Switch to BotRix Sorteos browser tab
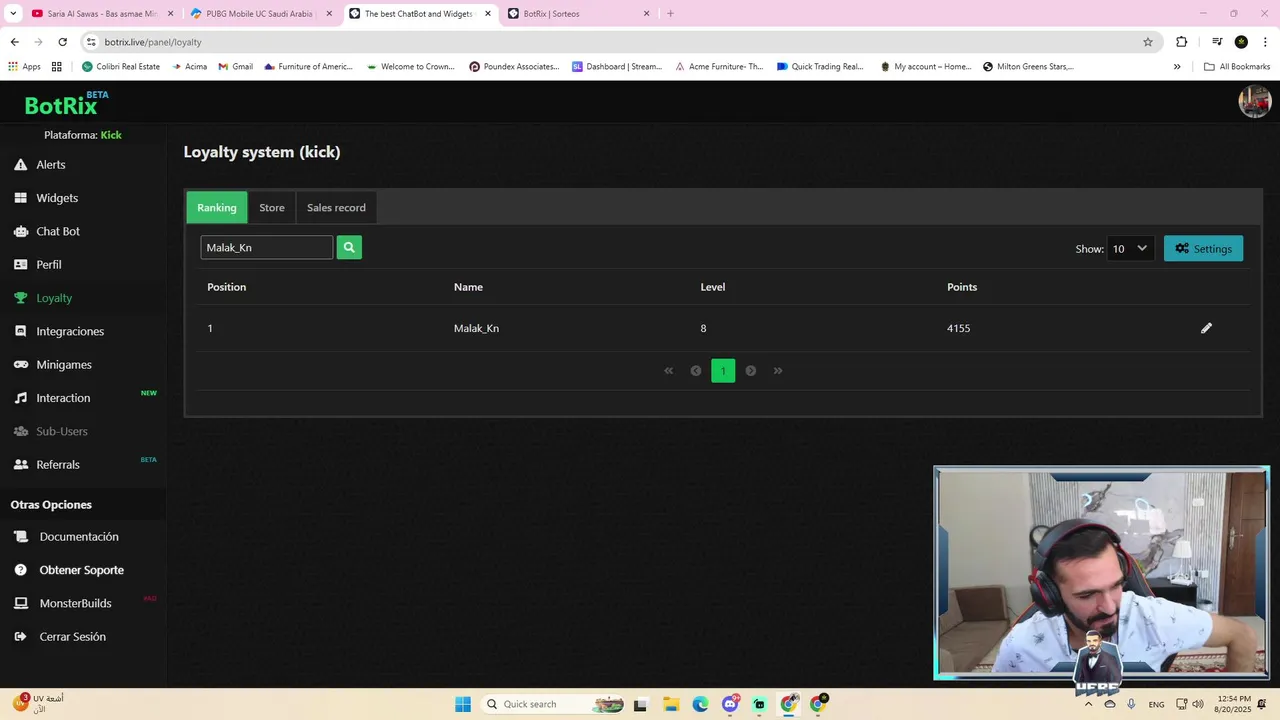1280x720 pixels. pos(578,14)
